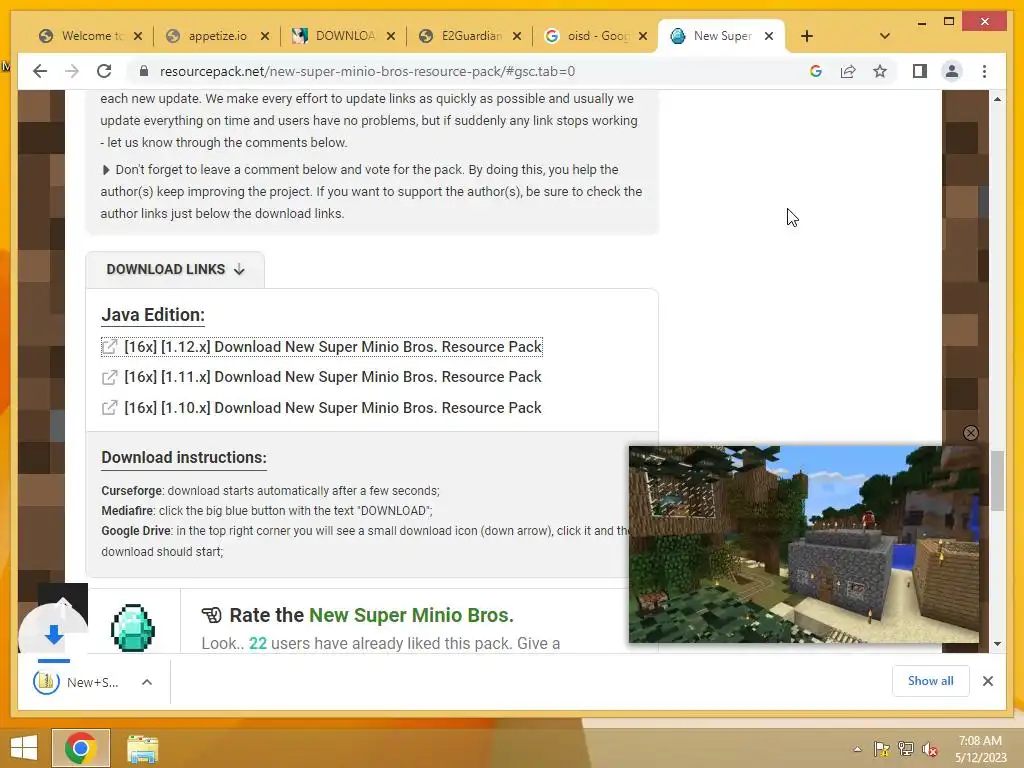The image size is (1024, 768).
Task: Click the Java Edition heading
Action: pos(153,315)
